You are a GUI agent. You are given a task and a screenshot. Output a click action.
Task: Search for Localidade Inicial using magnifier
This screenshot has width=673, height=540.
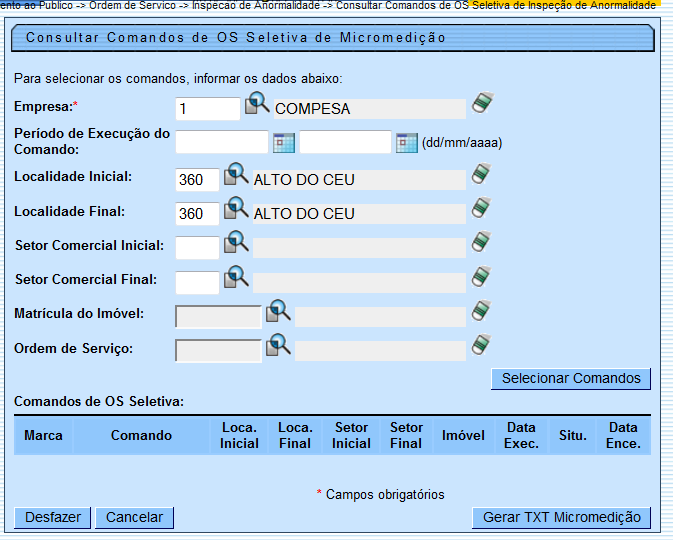(x=236, y=176)
